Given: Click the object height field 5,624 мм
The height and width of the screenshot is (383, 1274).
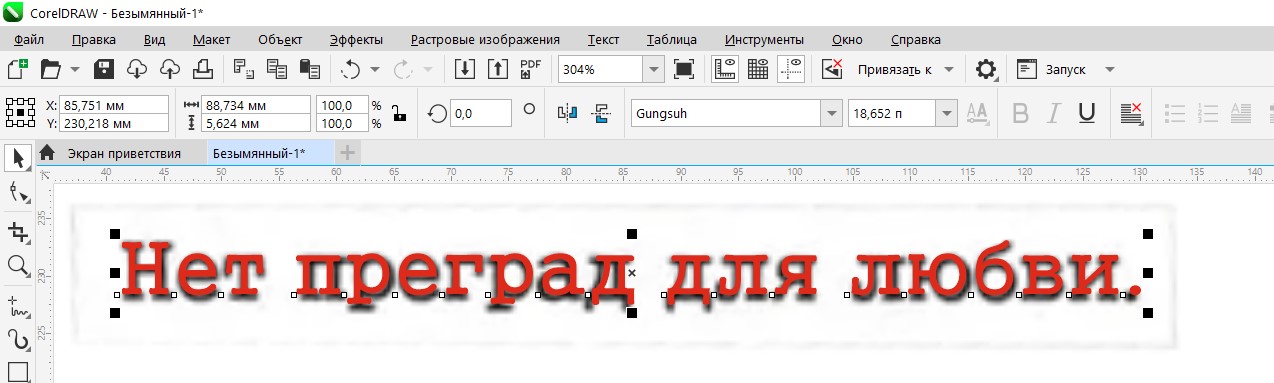Looking at the screenshot, I should [x=256, y=123].
